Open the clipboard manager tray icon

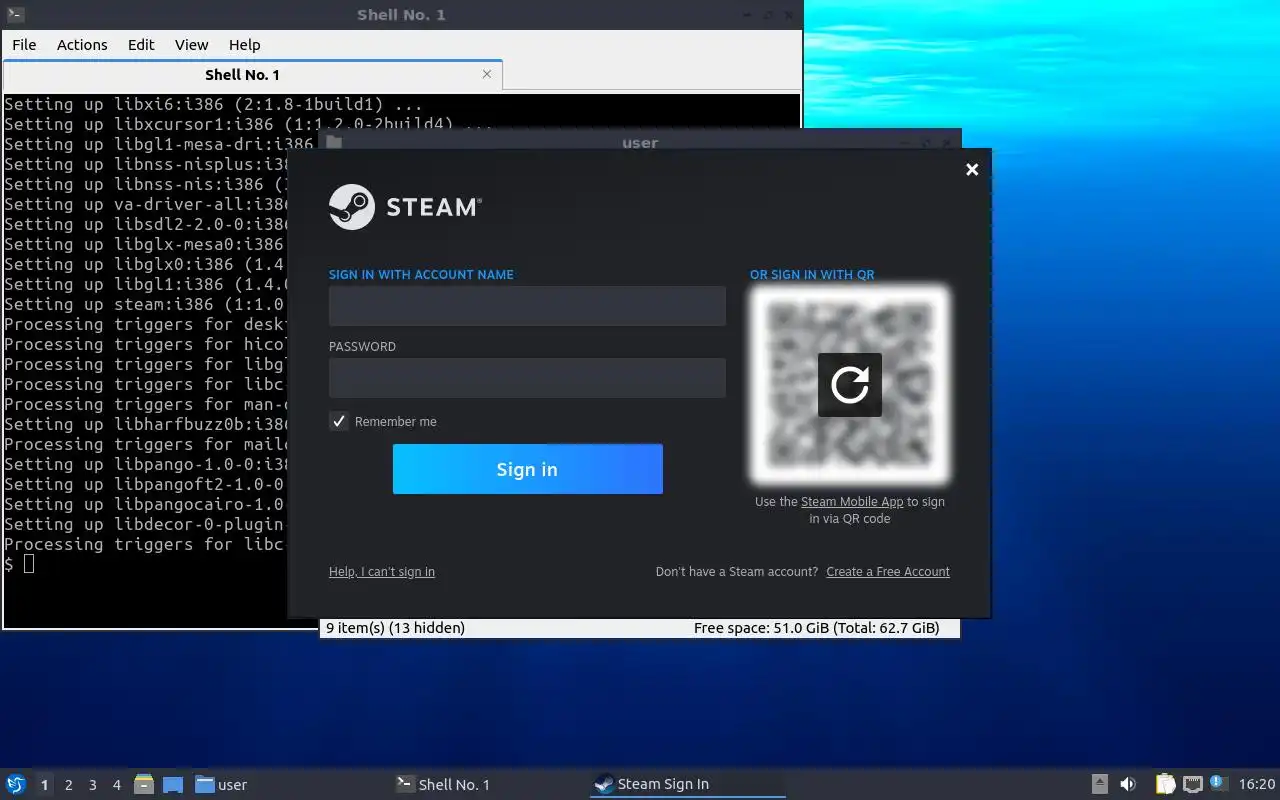[1165, 784]
